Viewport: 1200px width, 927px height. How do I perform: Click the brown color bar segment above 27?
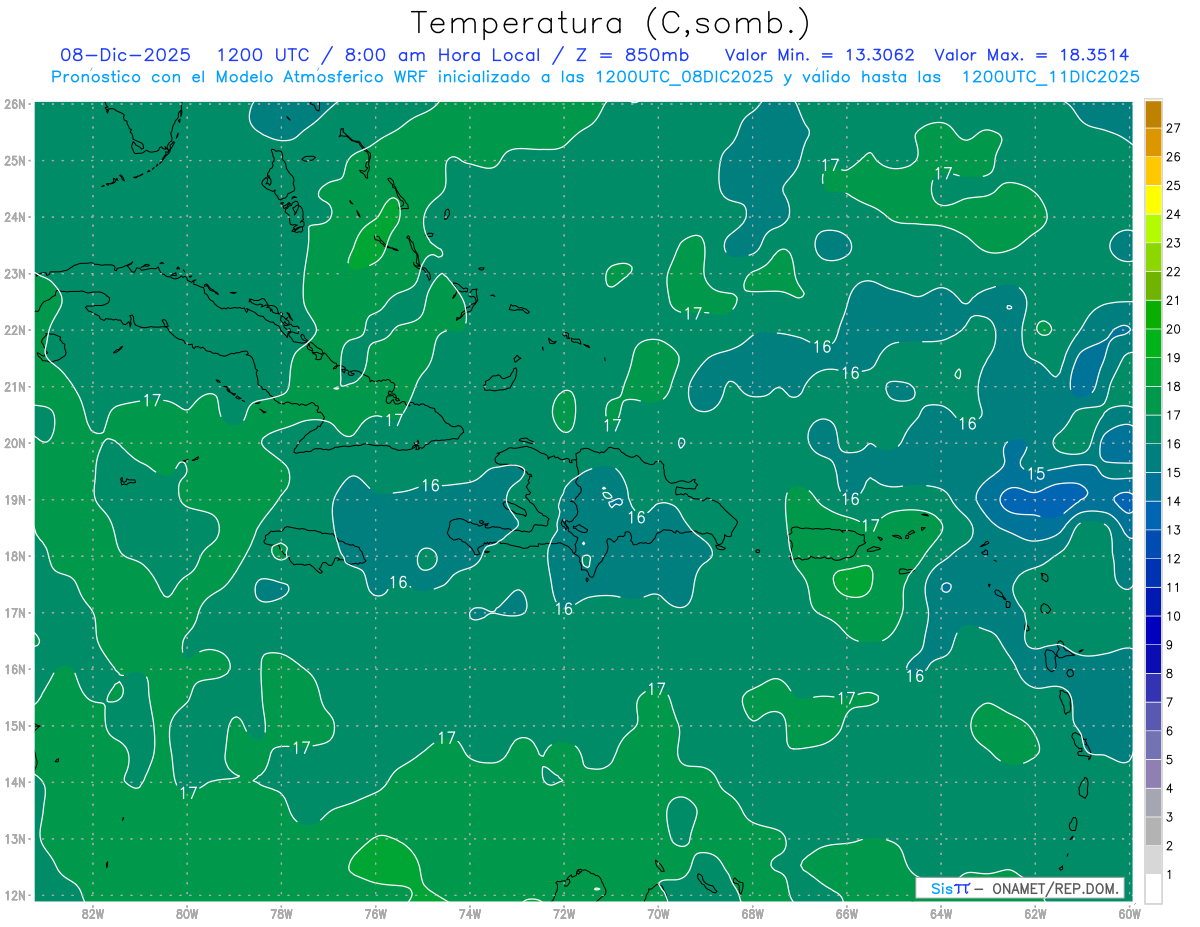1153,114
